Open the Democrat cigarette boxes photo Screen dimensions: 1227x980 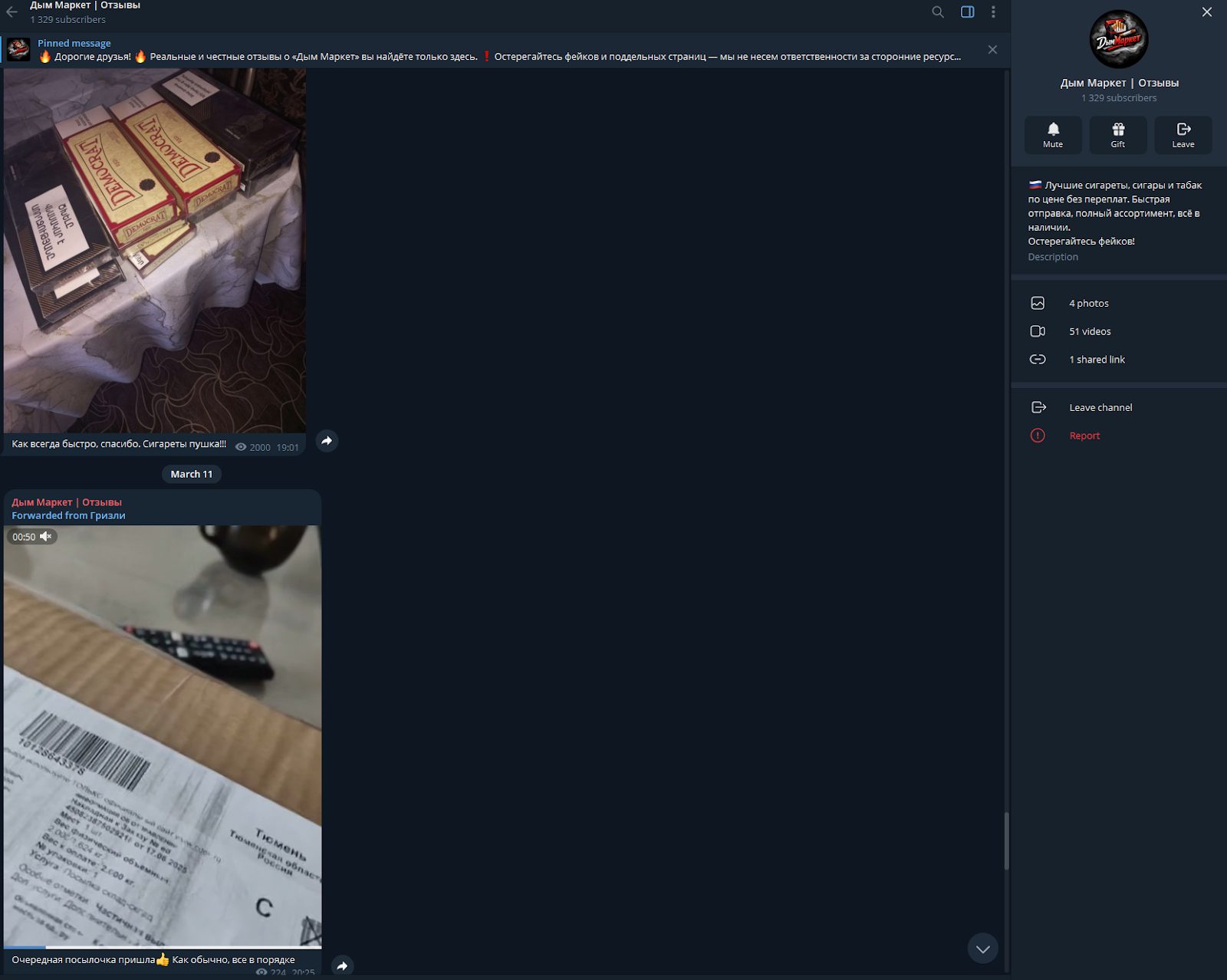(154, 250)
